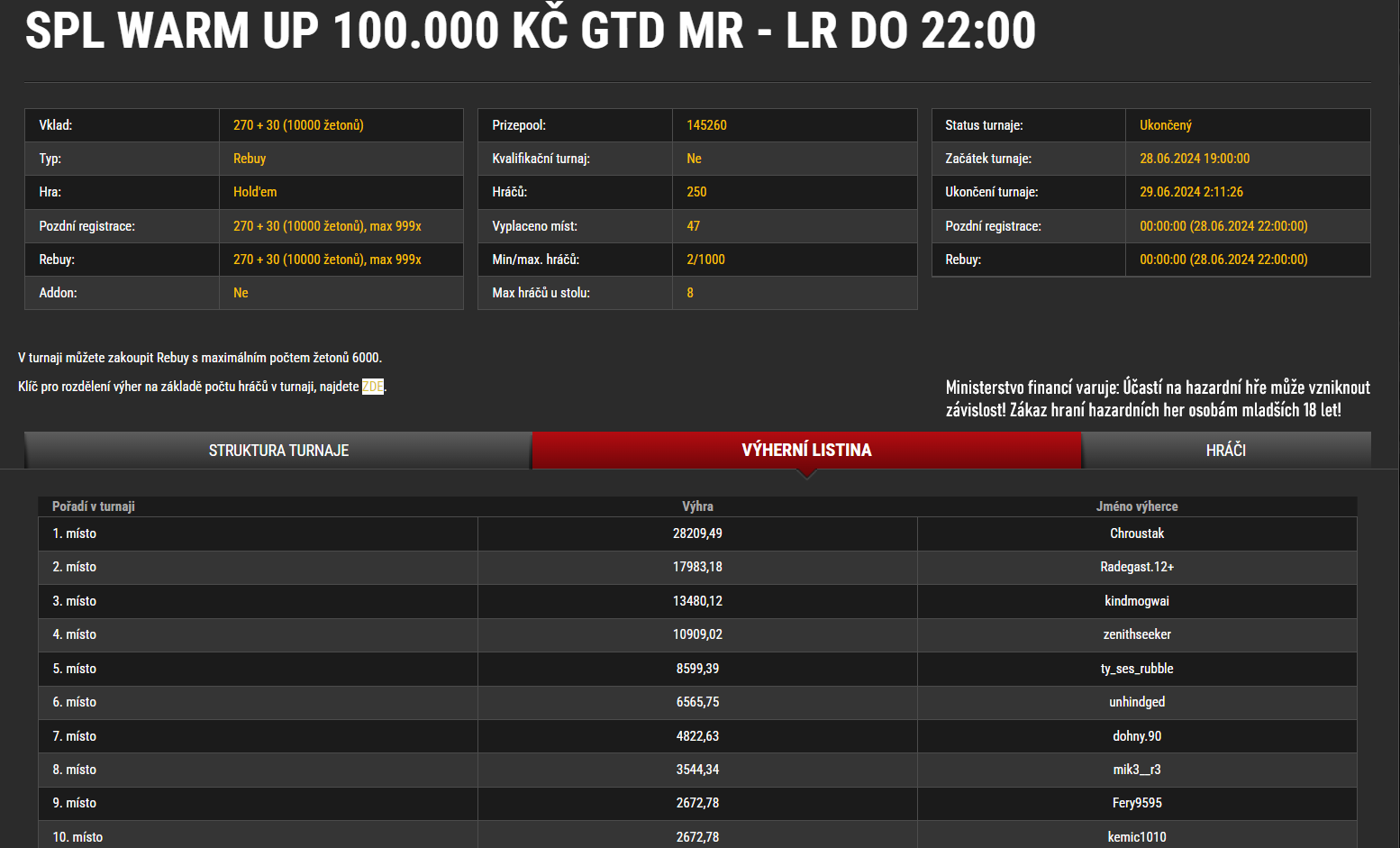Image resolution: width=1400 pixels, height=848 pixels.
Task: Open the Hráči tab
Action: (1225, 451)
